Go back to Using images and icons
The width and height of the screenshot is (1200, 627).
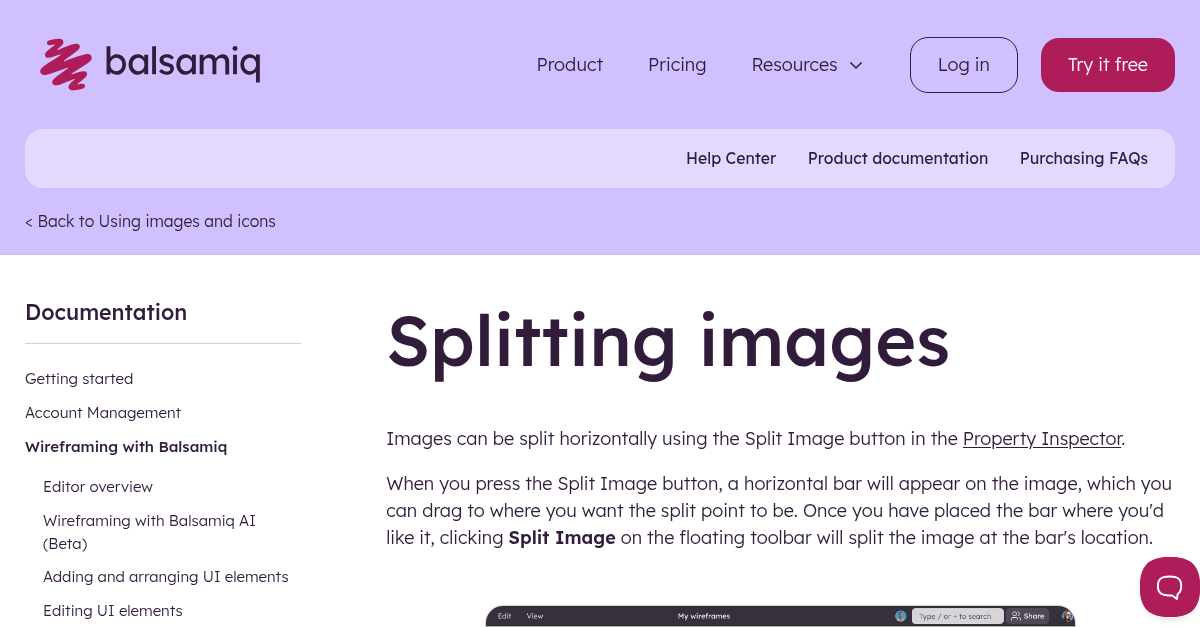tap(150, 221)
